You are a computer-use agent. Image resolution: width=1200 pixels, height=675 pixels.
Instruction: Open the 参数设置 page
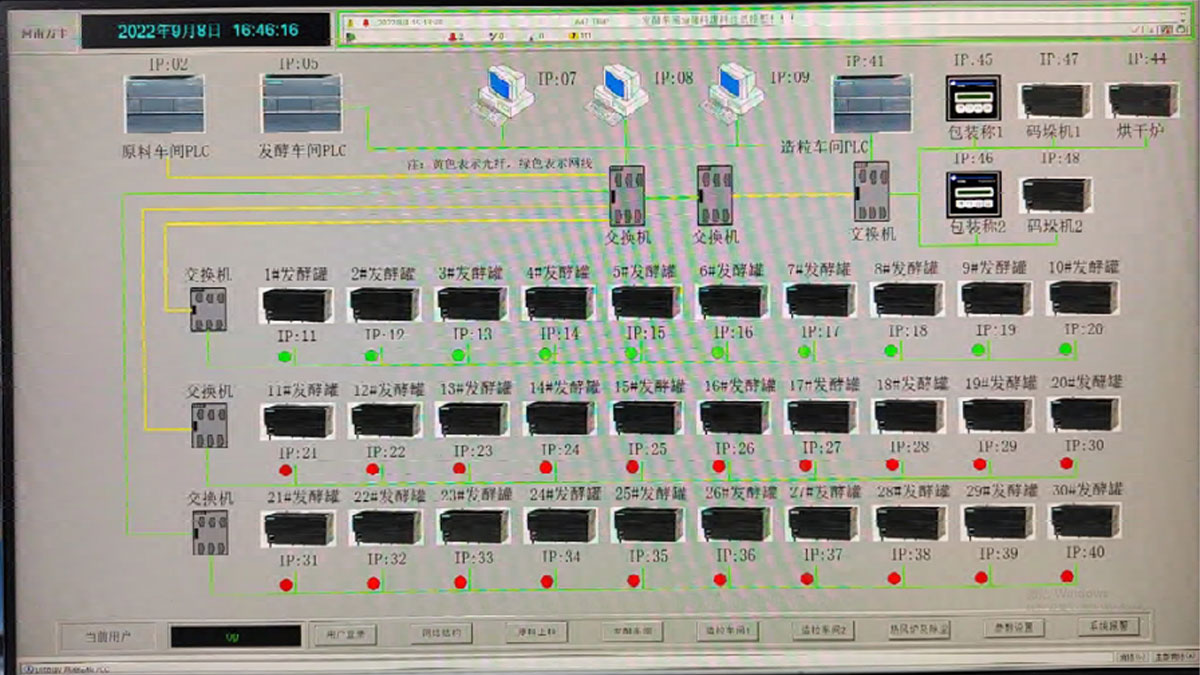pos(1006,628)
